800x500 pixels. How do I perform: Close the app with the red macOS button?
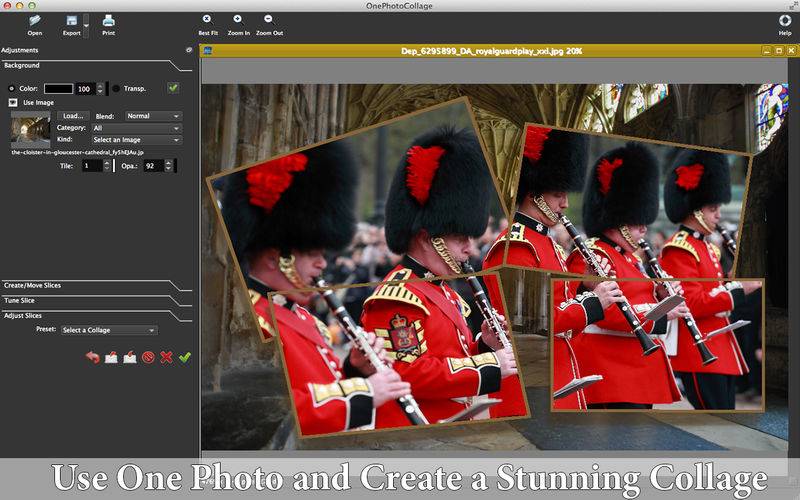click(x=8, y=6)
